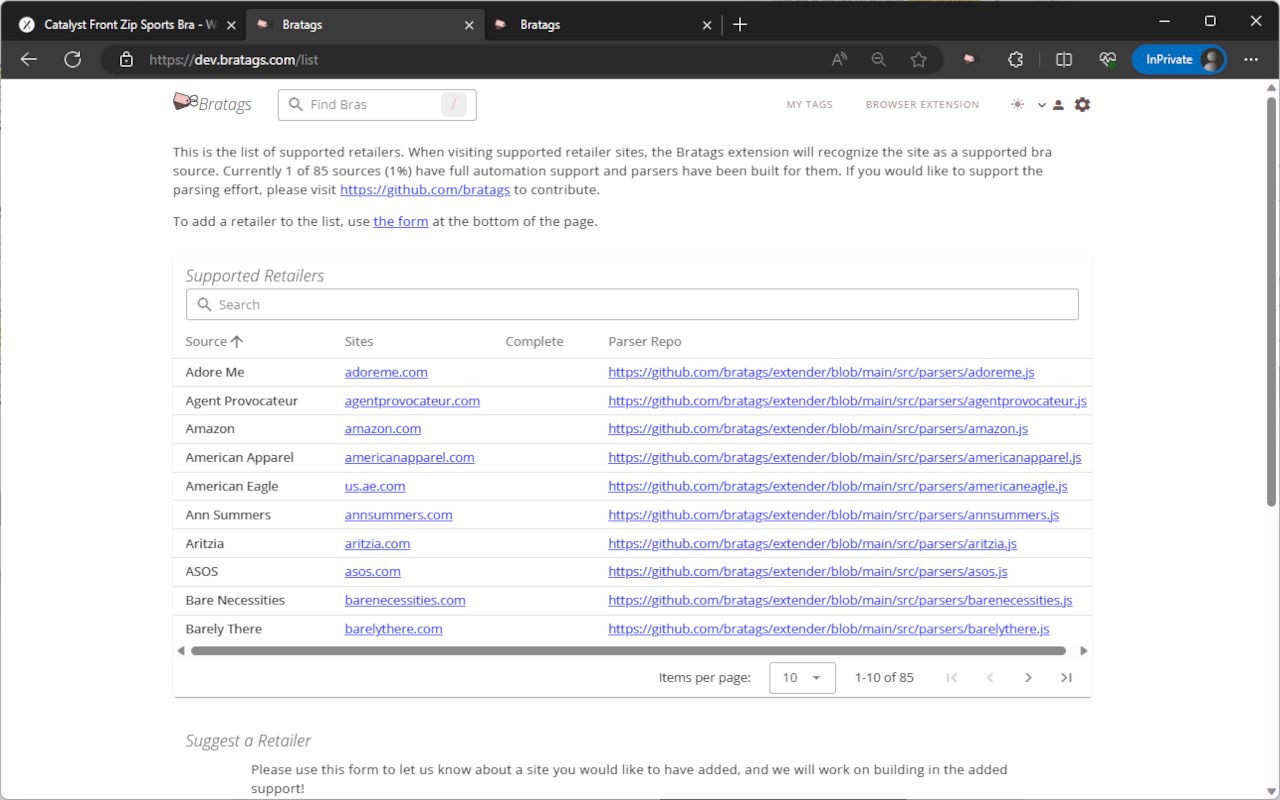Viewport: 1280px width, 800px height.
Task: Open browser Extensions puzzle icon
Action: click(1015, 60)
